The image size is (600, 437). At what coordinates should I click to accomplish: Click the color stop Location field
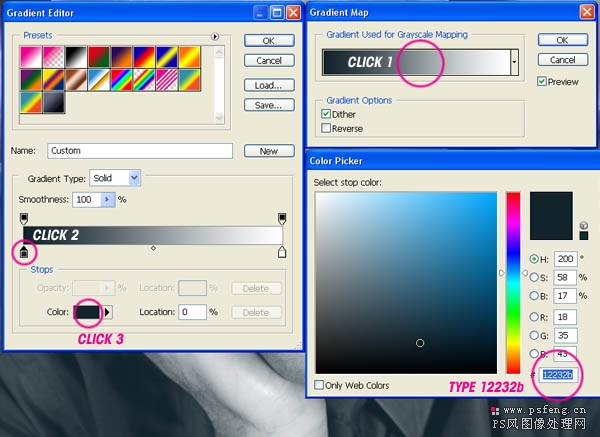coord(192,312)
